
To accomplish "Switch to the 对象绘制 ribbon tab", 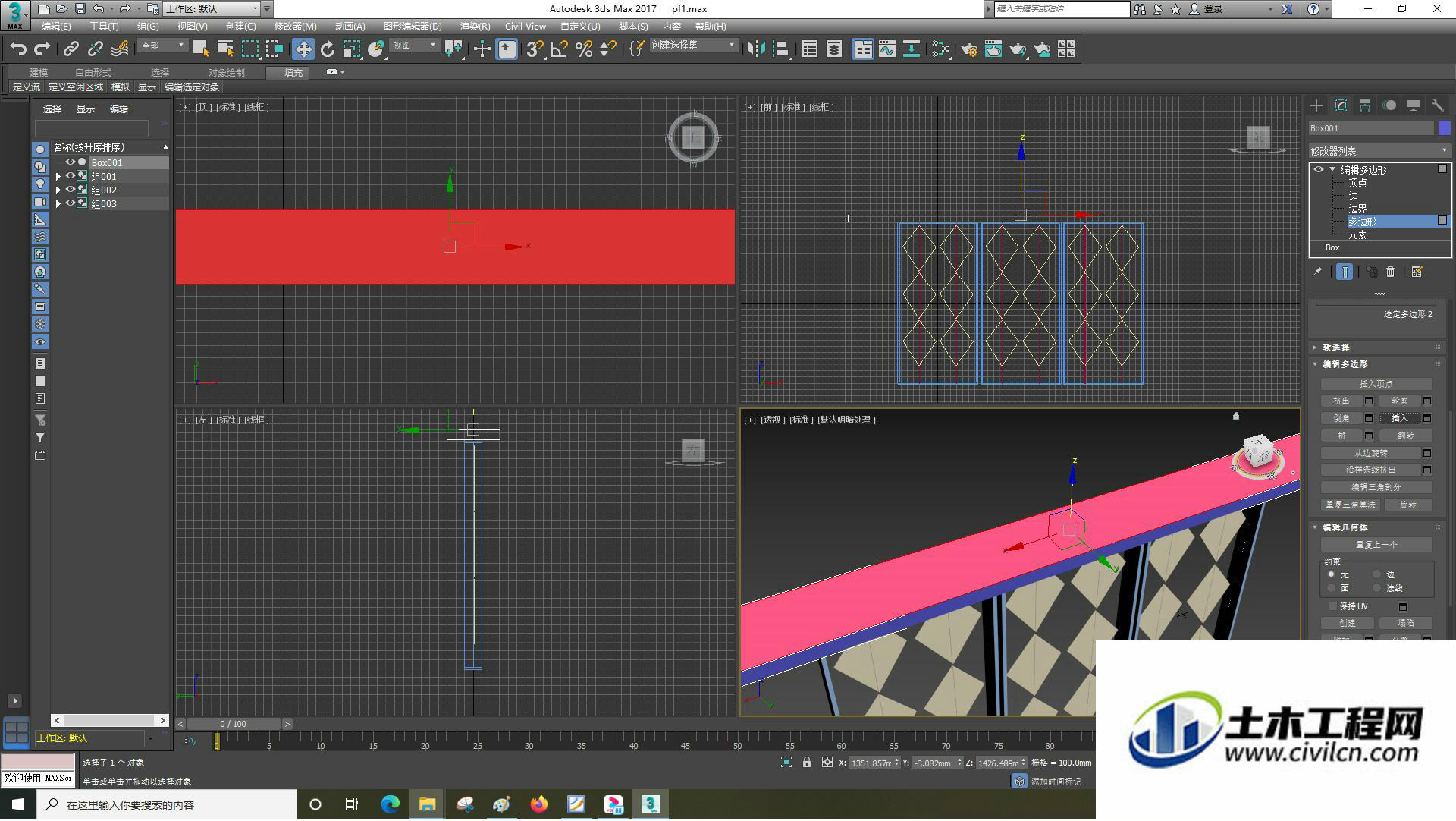I will click(x=226, y=73).
